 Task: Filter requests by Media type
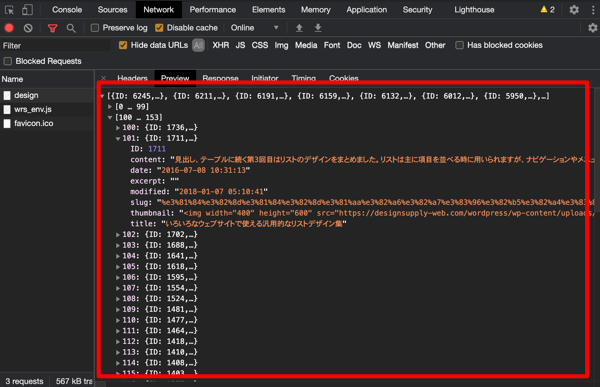[306, 45]
